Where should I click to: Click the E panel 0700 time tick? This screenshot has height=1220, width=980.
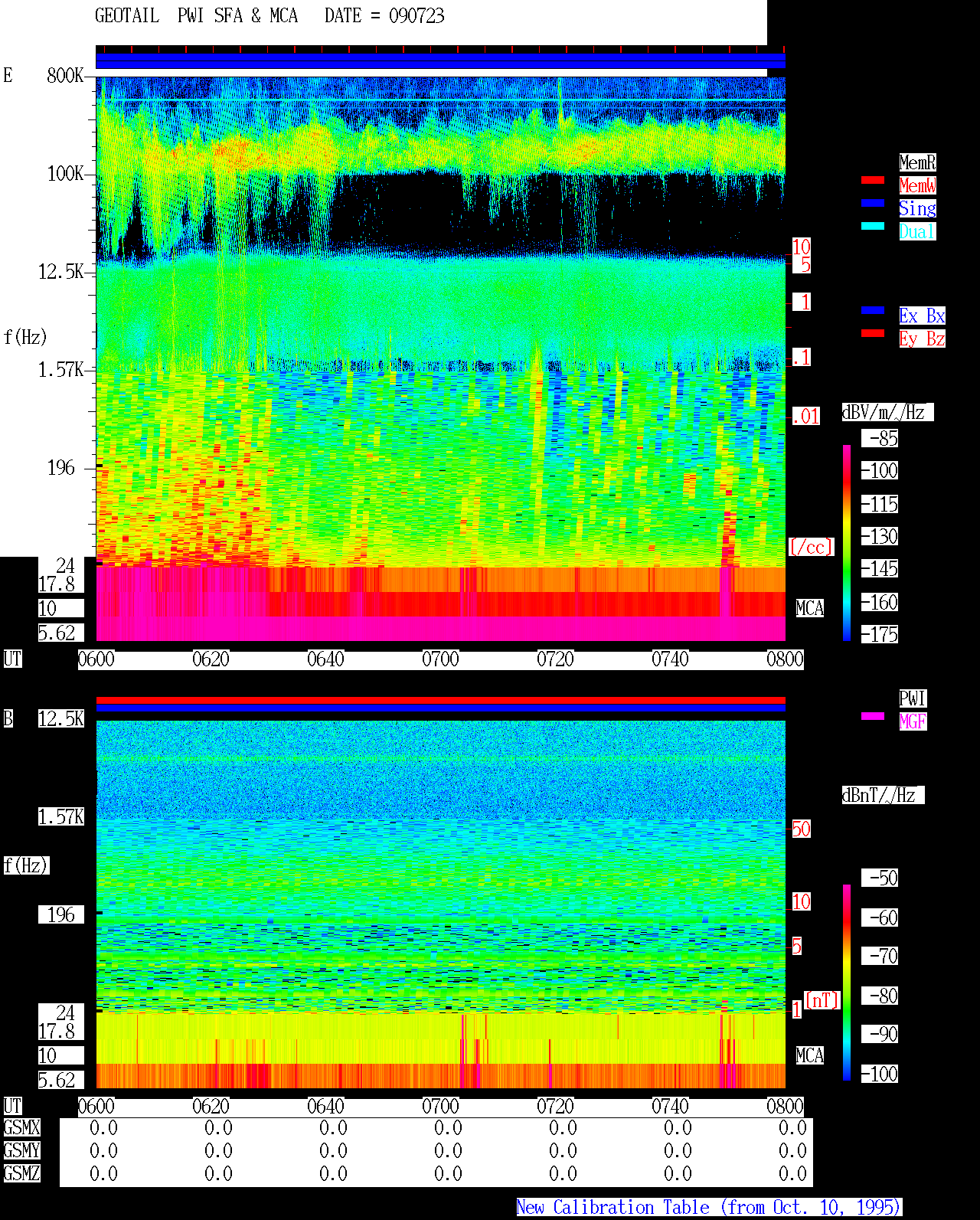point(440,659)
